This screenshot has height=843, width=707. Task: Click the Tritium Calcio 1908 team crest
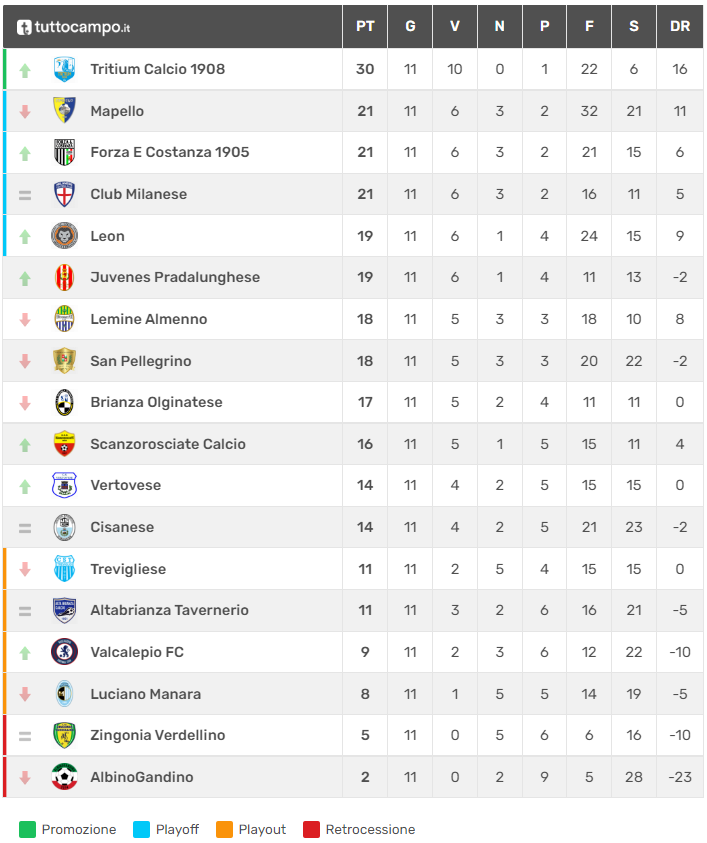click(x=64, y=69)
